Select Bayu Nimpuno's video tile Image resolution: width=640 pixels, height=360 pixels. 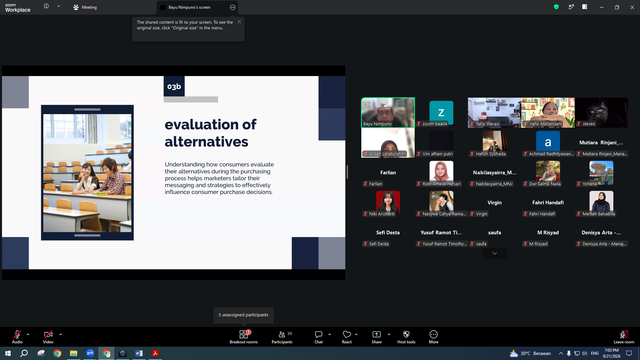(x=388, y=112)
